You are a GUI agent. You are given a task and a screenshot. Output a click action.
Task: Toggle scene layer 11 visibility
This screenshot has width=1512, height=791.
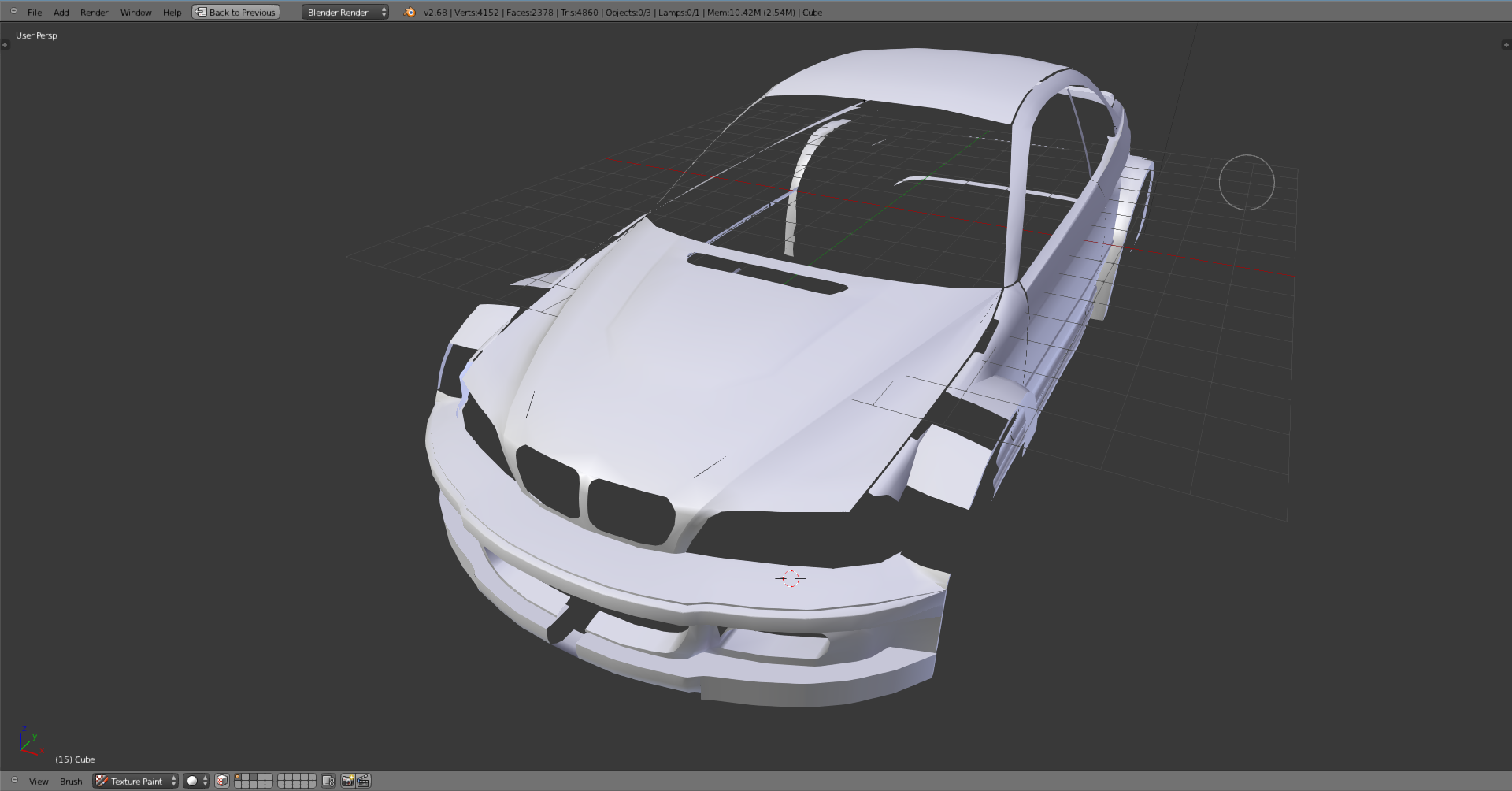238,785
